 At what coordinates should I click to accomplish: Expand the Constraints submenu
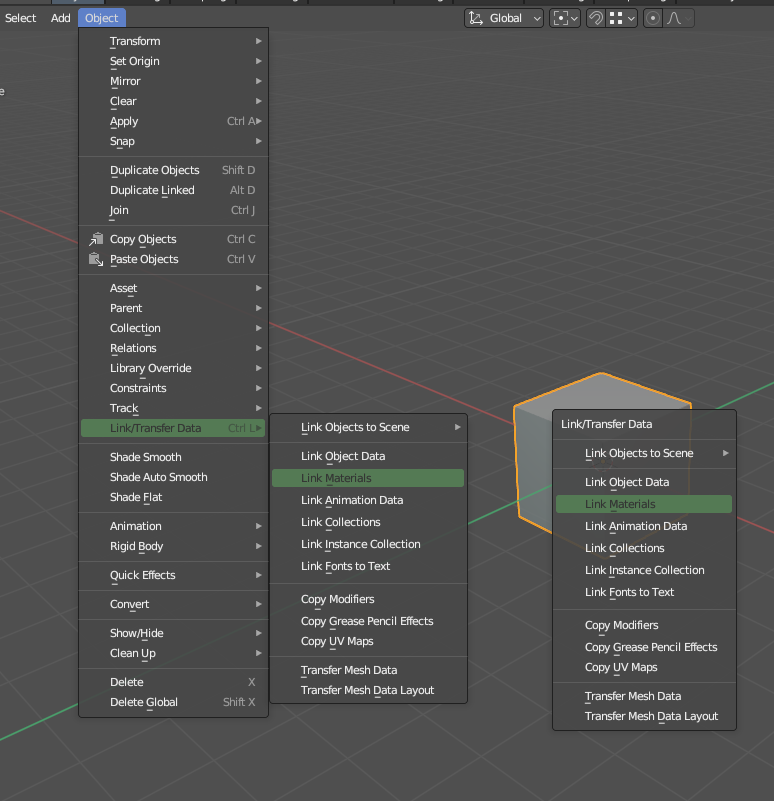tap(173, 388)
